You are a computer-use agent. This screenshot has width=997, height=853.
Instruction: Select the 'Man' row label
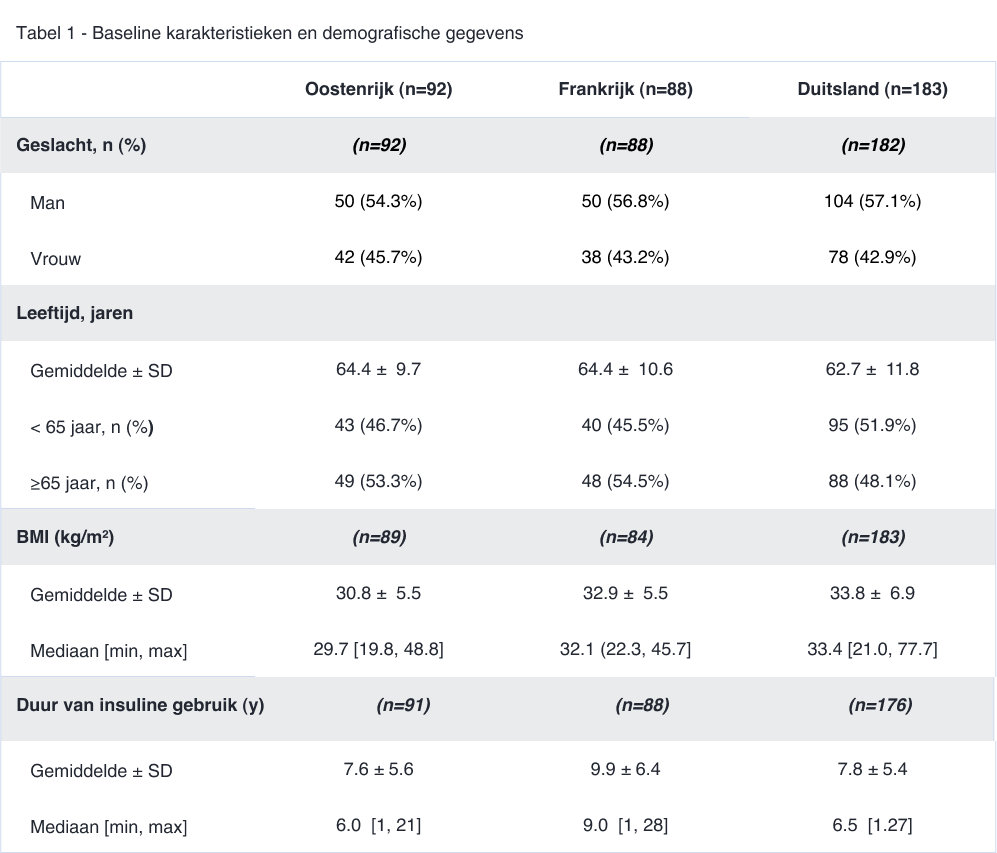click(47, 203)
